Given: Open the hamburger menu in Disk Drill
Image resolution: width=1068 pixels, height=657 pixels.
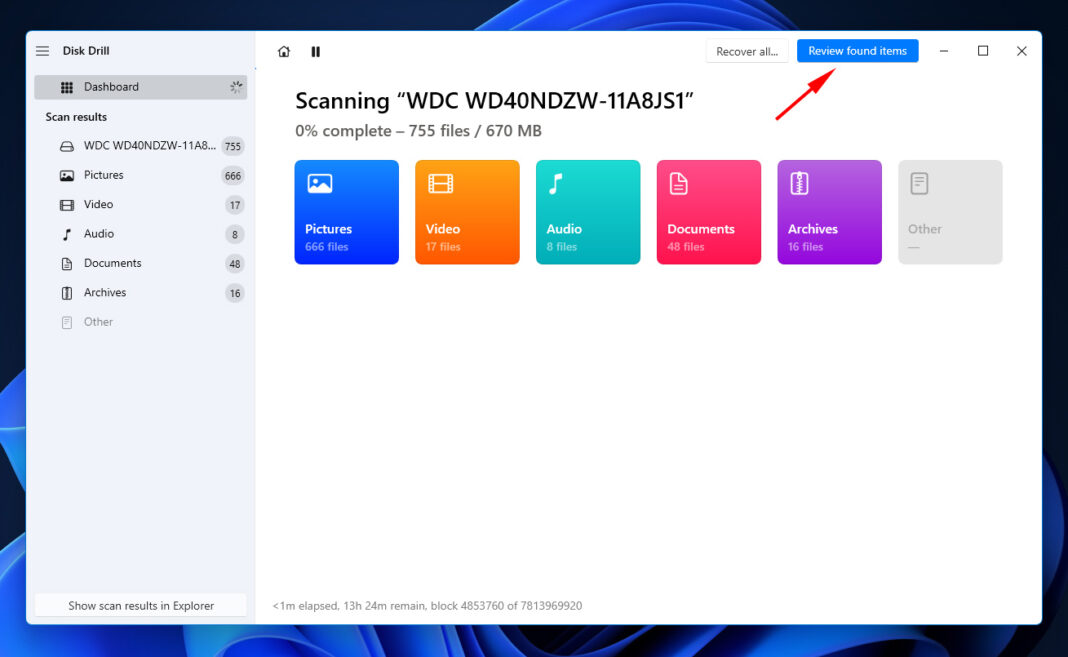Looking at the screenshot, I should pyautogui.click(x=42, y=51).
